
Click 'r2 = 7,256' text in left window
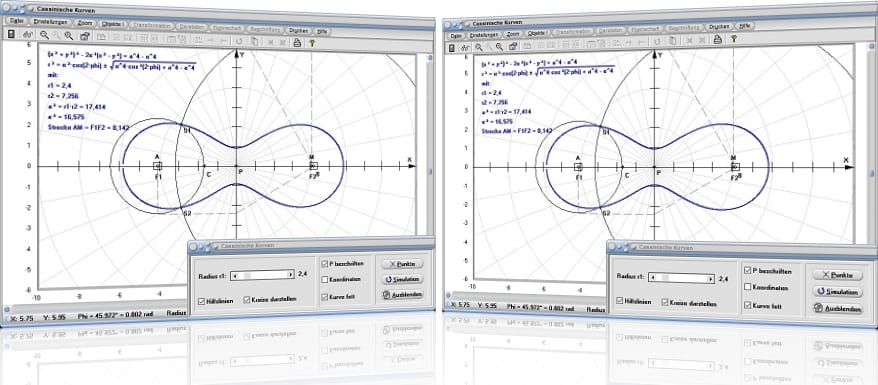(x=63, y=97)
